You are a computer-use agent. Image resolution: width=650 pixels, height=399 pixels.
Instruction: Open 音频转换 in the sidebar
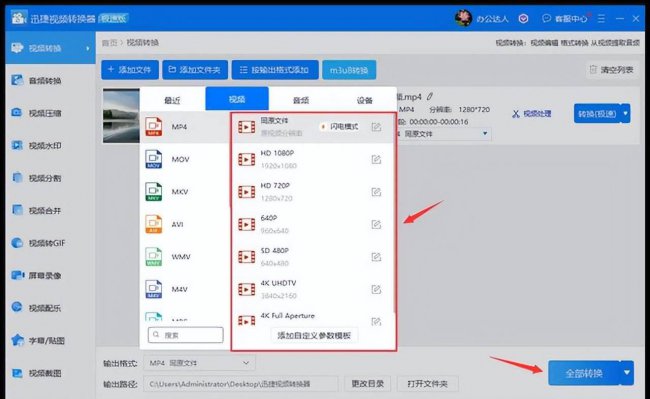pos(50,80)
